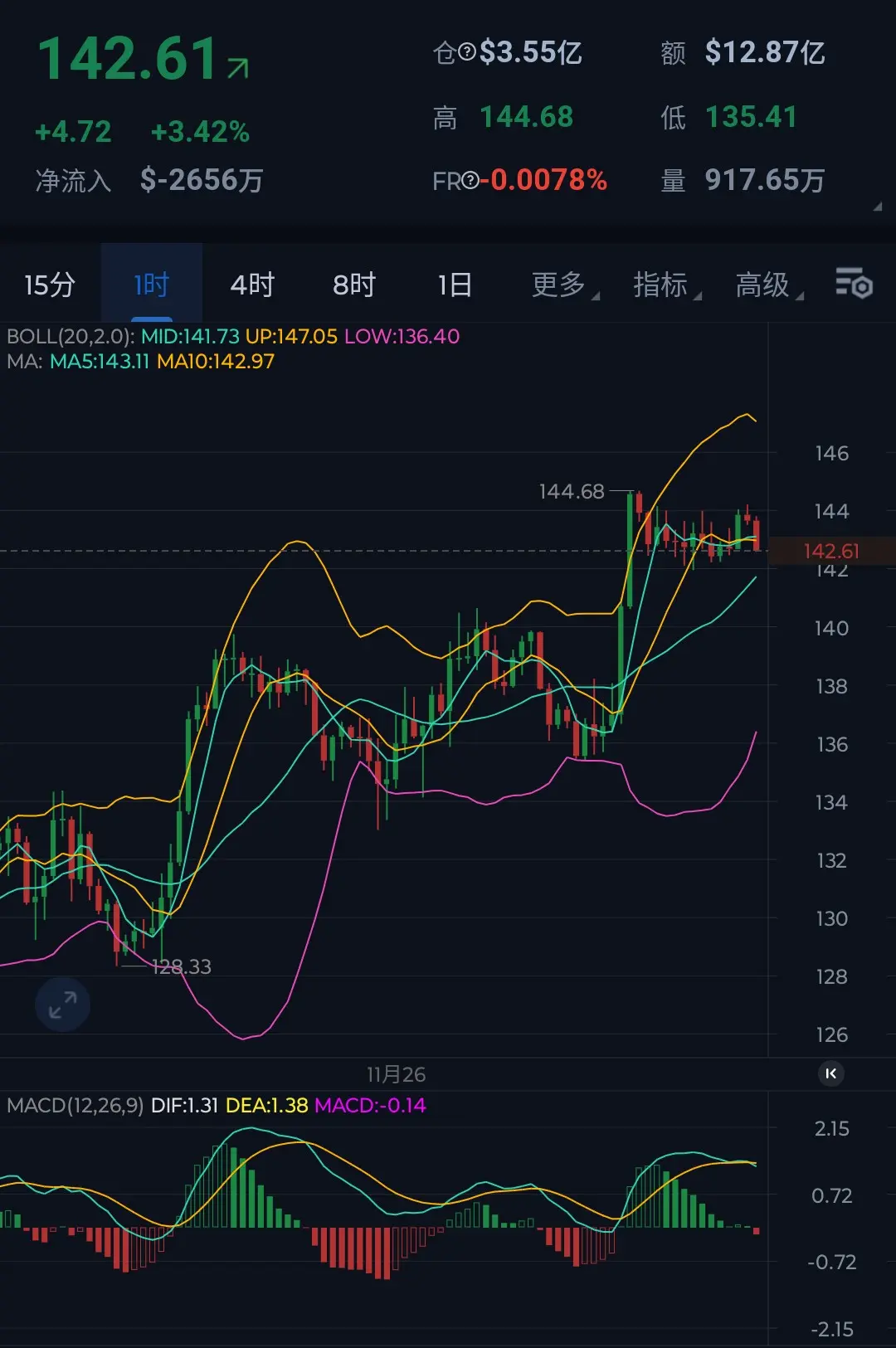This screenshot has height=1348, width=896.
Task: Tap MACD:-0.14 value
Action: (x=370, y=1105)
